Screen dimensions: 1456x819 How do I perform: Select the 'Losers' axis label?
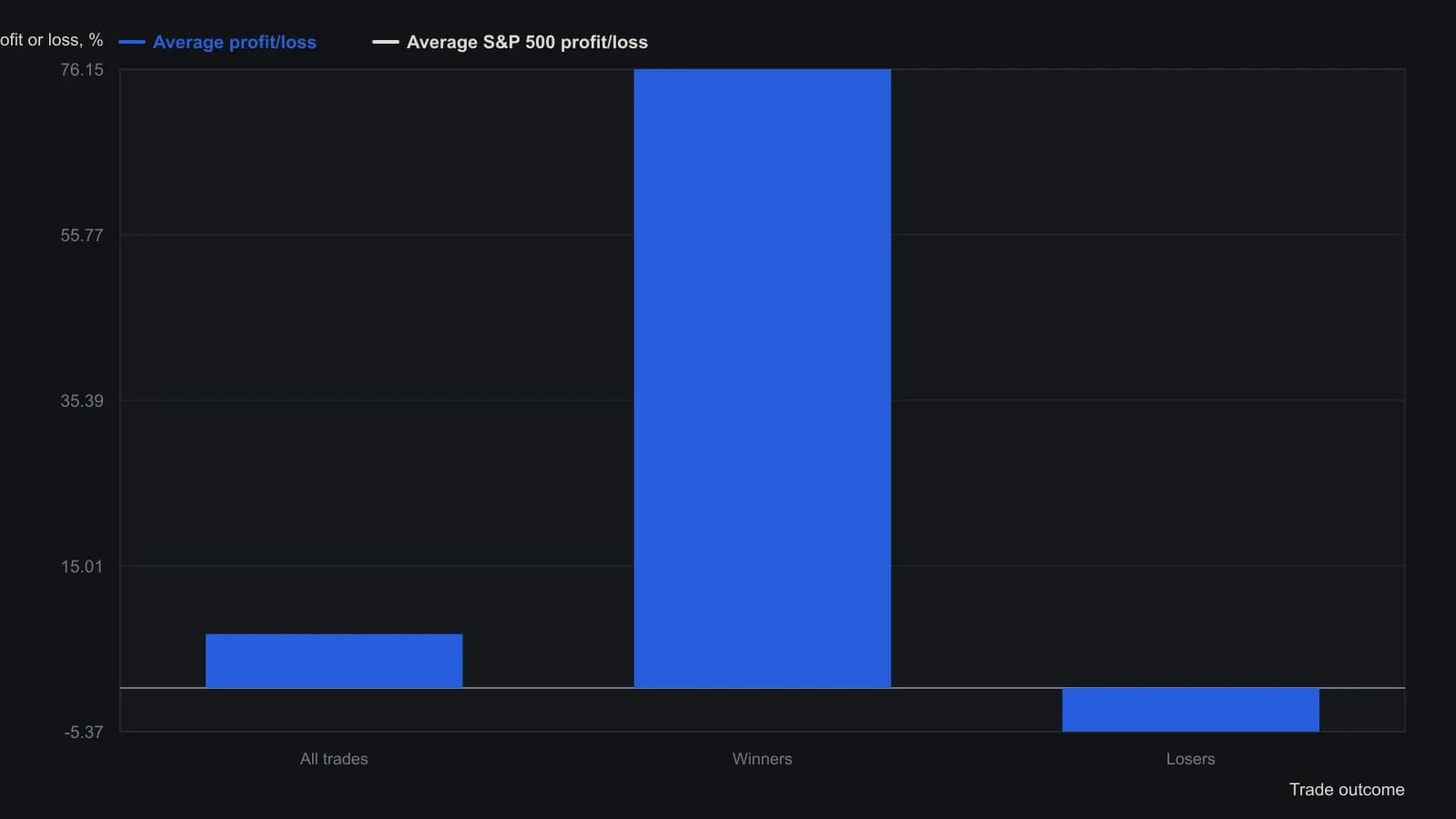tap(1190, 759)
